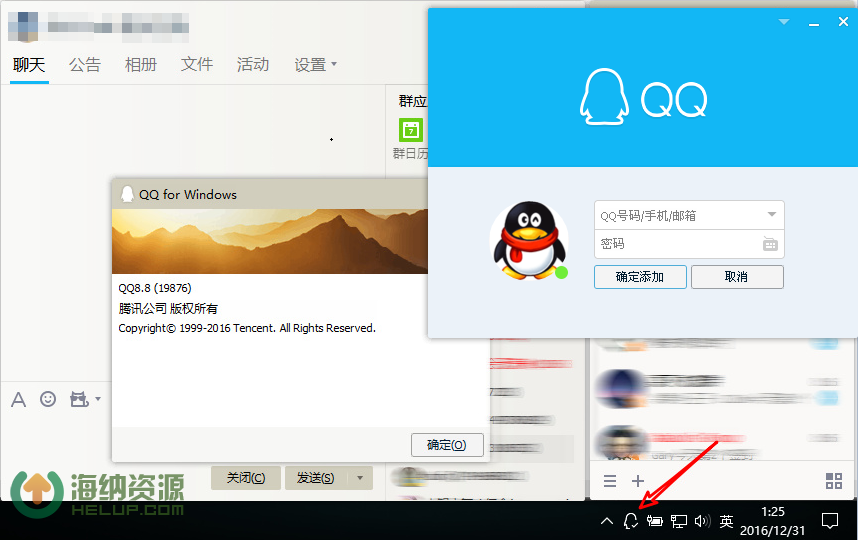The image size is (858, 540).
Task: Open the app grid icon in the QQ panel
Action: (x=833, y=481)
